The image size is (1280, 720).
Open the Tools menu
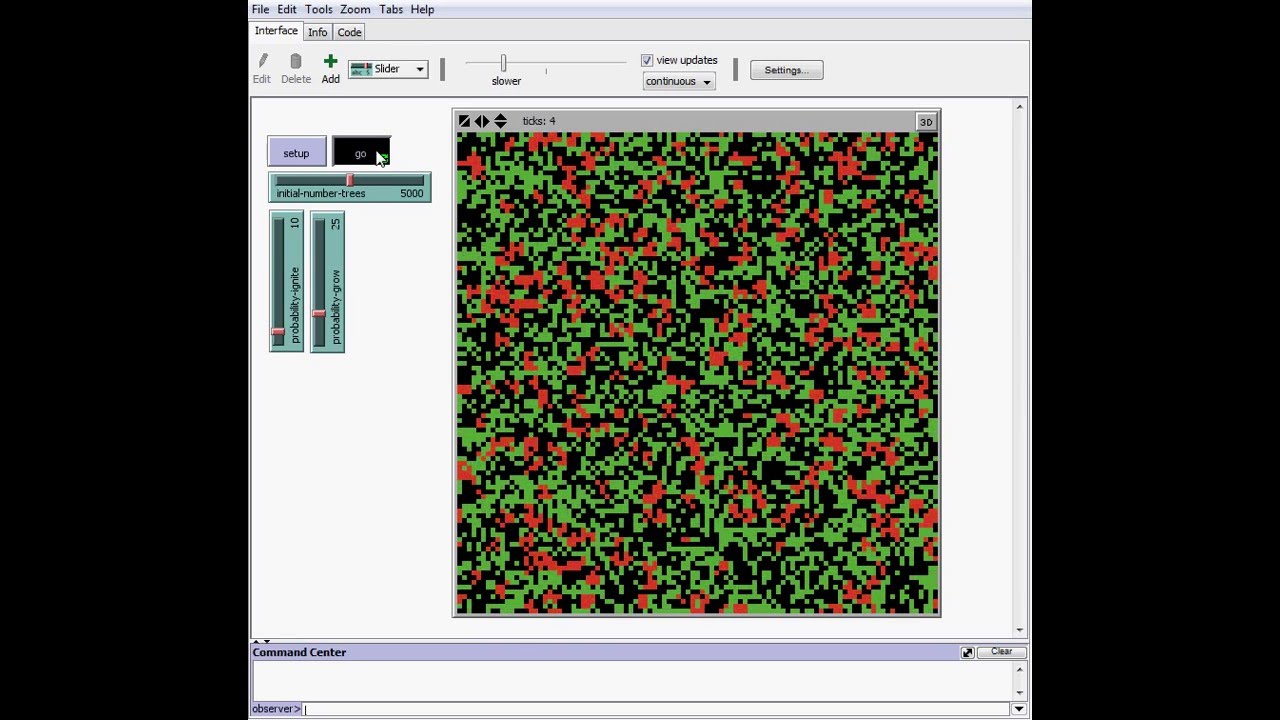click(x=318, y=9)
